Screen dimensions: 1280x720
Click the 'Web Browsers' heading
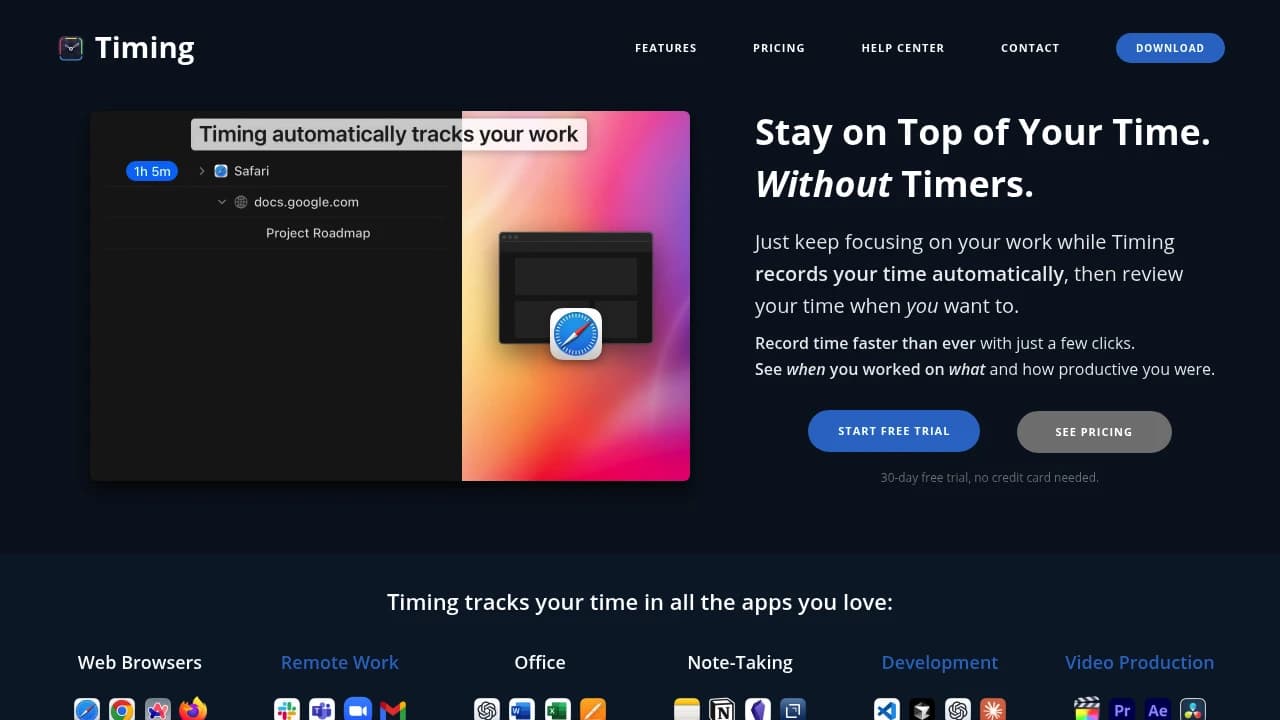pos(140,662)
